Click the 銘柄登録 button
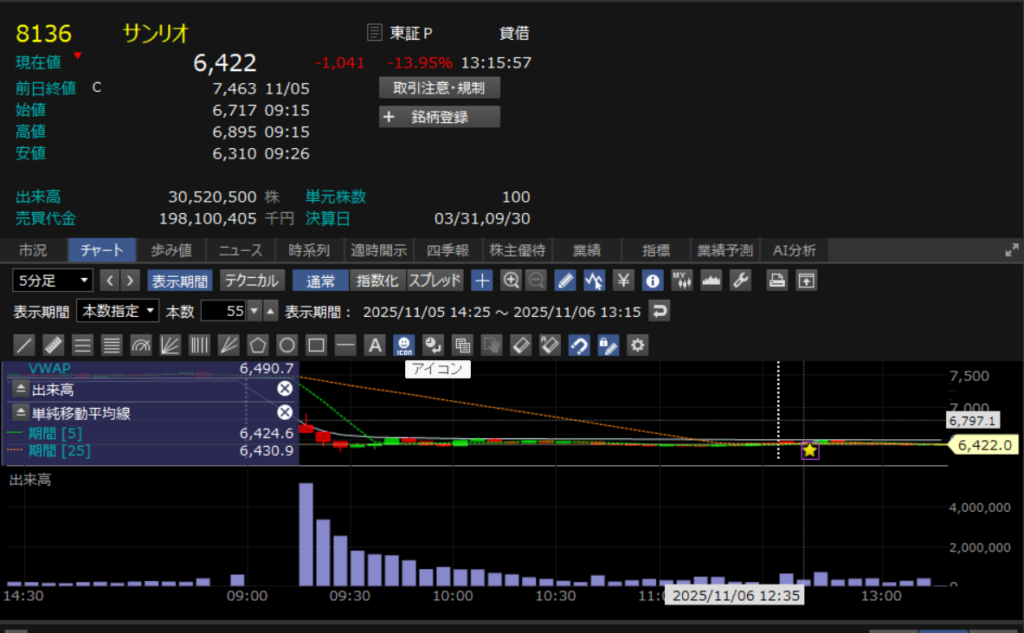This screenshot has height=633, width=1024. 439,117
